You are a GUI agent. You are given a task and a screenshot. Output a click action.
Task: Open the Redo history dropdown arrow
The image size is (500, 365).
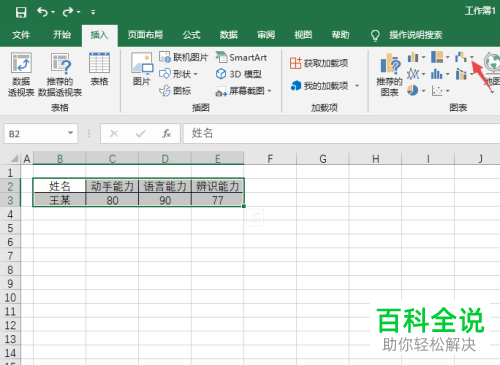pos(79,12)
